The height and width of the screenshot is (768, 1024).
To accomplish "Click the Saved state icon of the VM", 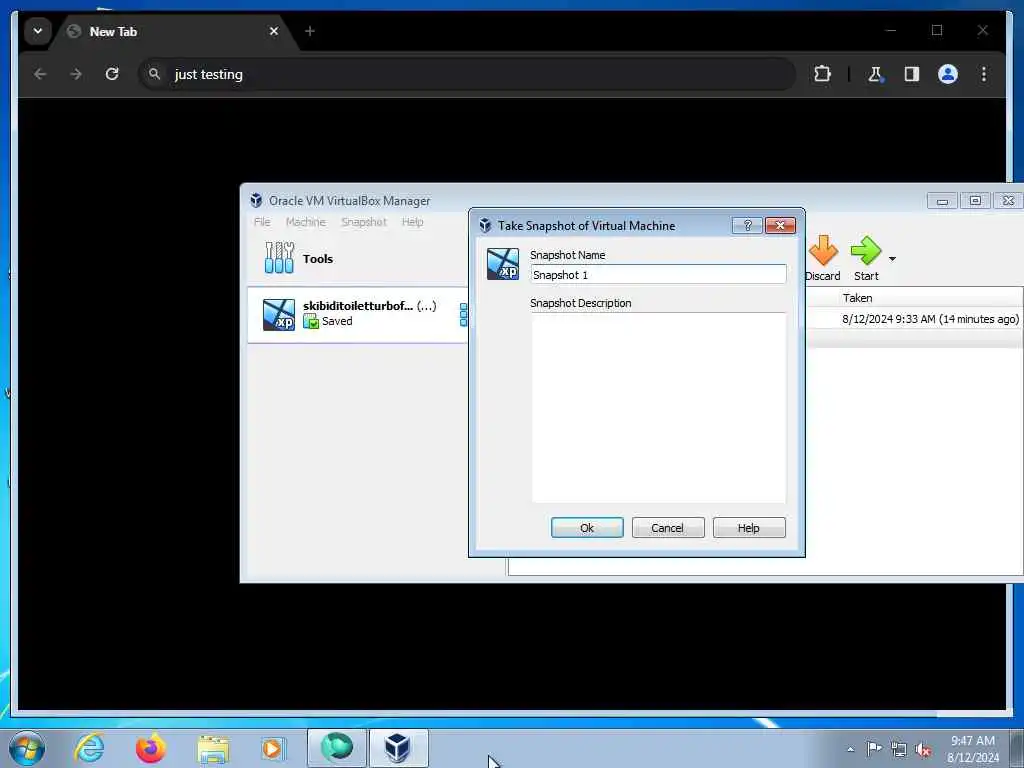I will (311, 321).
